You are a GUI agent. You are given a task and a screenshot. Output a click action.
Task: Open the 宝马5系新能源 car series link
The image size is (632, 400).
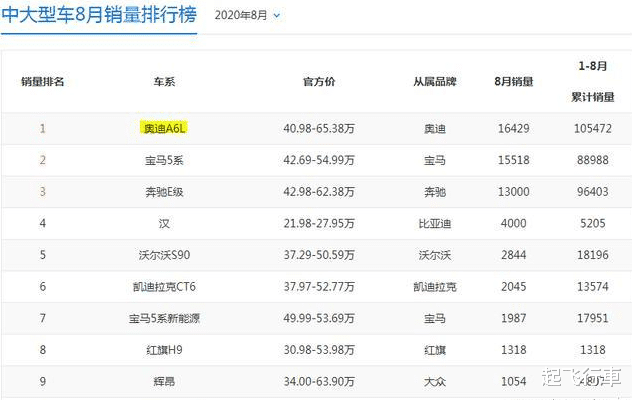[164, 319]
